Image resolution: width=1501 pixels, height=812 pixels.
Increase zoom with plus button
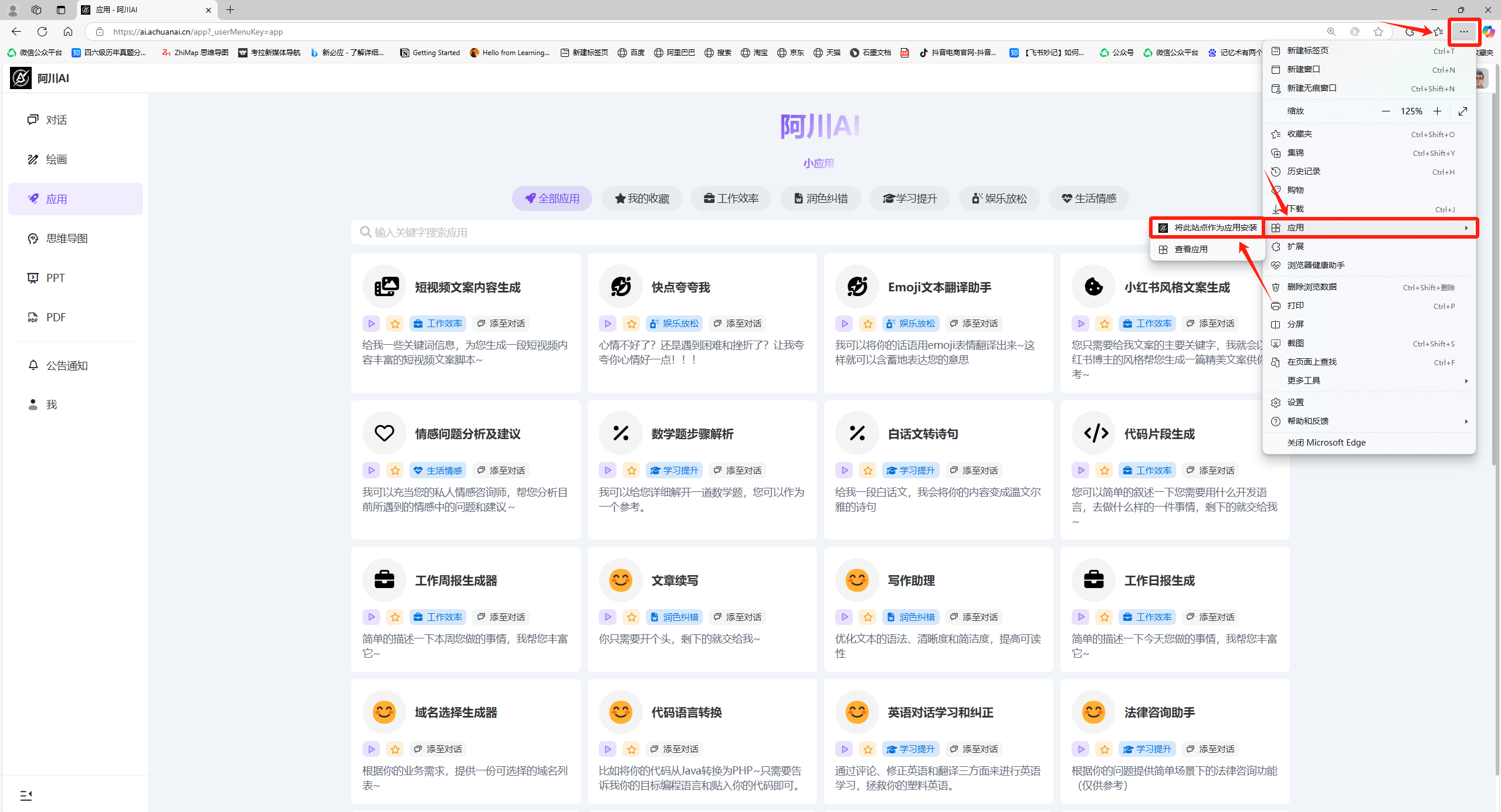pos(1437,111)
